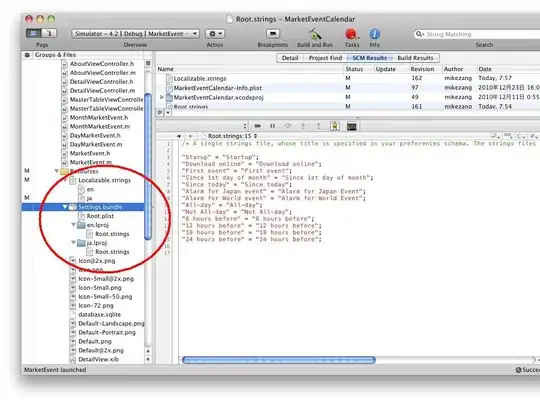Screen dimensions: 540x404
Task: Click the Step Into debugger icon
Action: pyautogui.click(x=303, y=126)
